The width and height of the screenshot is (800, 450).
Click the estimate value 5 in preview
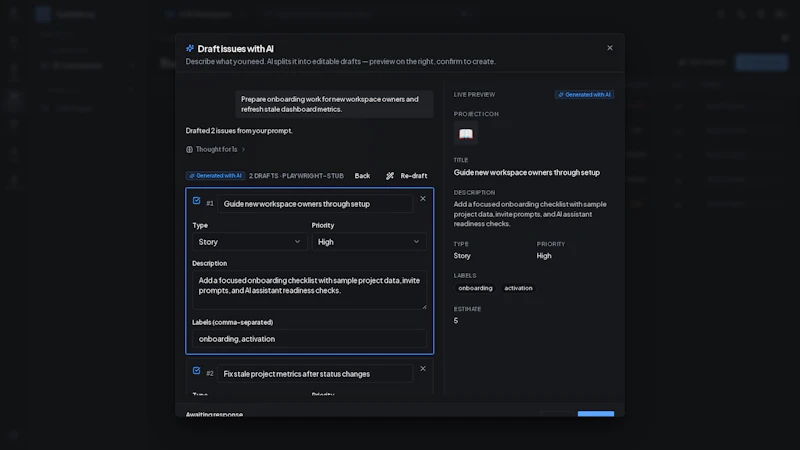pyautogui.click(x=456, y=320)
